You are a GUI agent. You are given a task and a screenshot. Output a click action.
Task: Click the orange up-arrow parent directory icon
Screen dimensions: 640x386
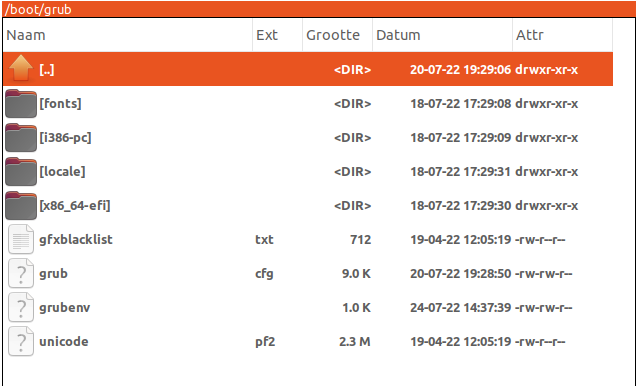click(x=21, y=69)
